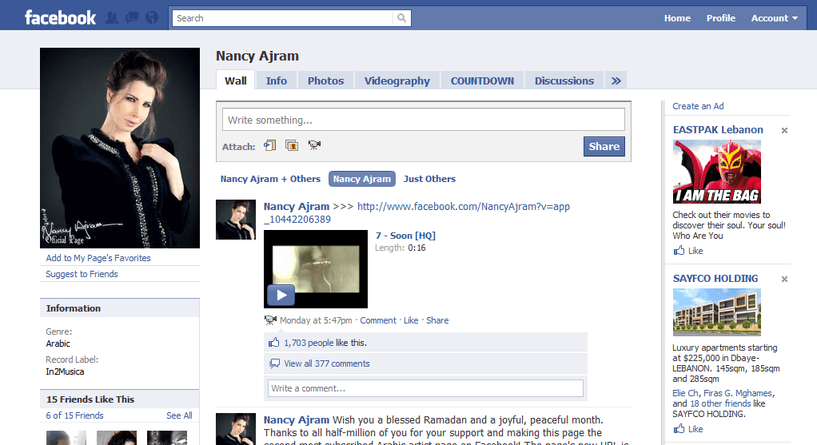817x445 pixels.
Task: Dismiss the EASTPAK Lebanon ad
Action: [x=784, y=130]
